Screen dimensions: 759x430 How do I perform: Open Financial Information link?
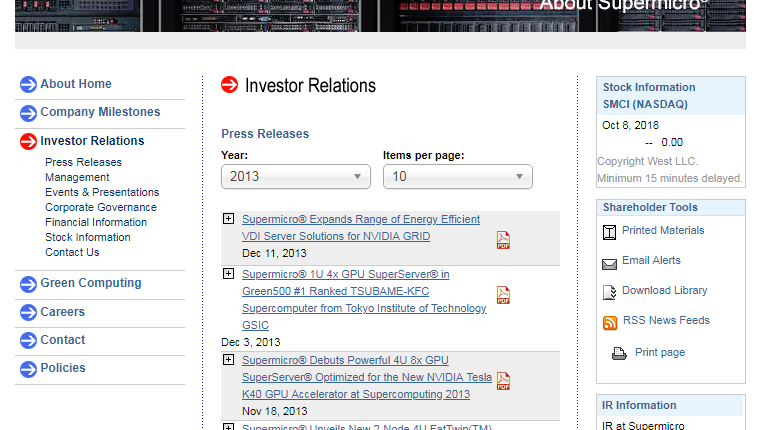[x=96, y=222]
